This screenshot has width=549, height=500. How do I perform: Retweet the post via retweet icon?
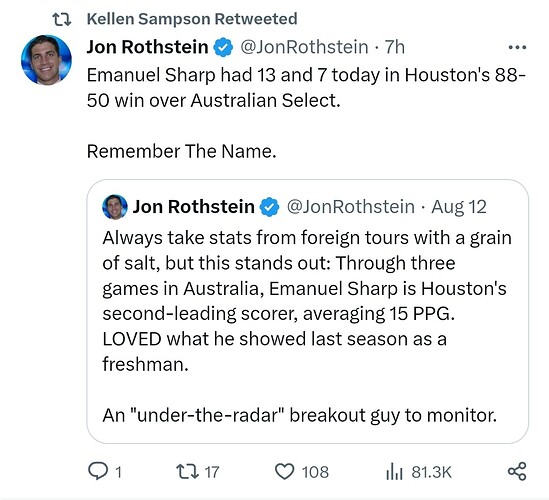[187, 471]
